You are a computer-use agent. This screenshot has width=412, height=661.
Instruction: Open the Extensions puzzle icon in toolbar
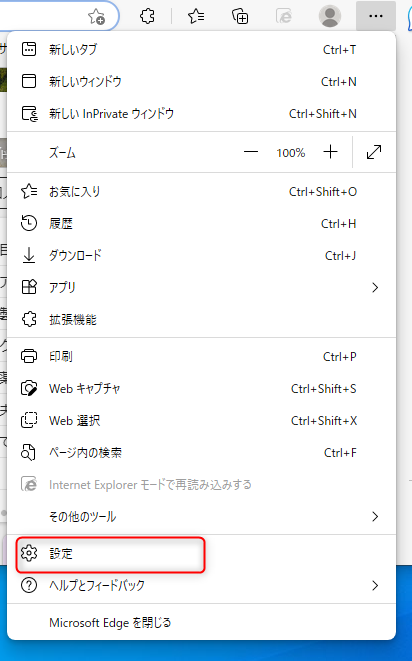(x=147, y=16)
